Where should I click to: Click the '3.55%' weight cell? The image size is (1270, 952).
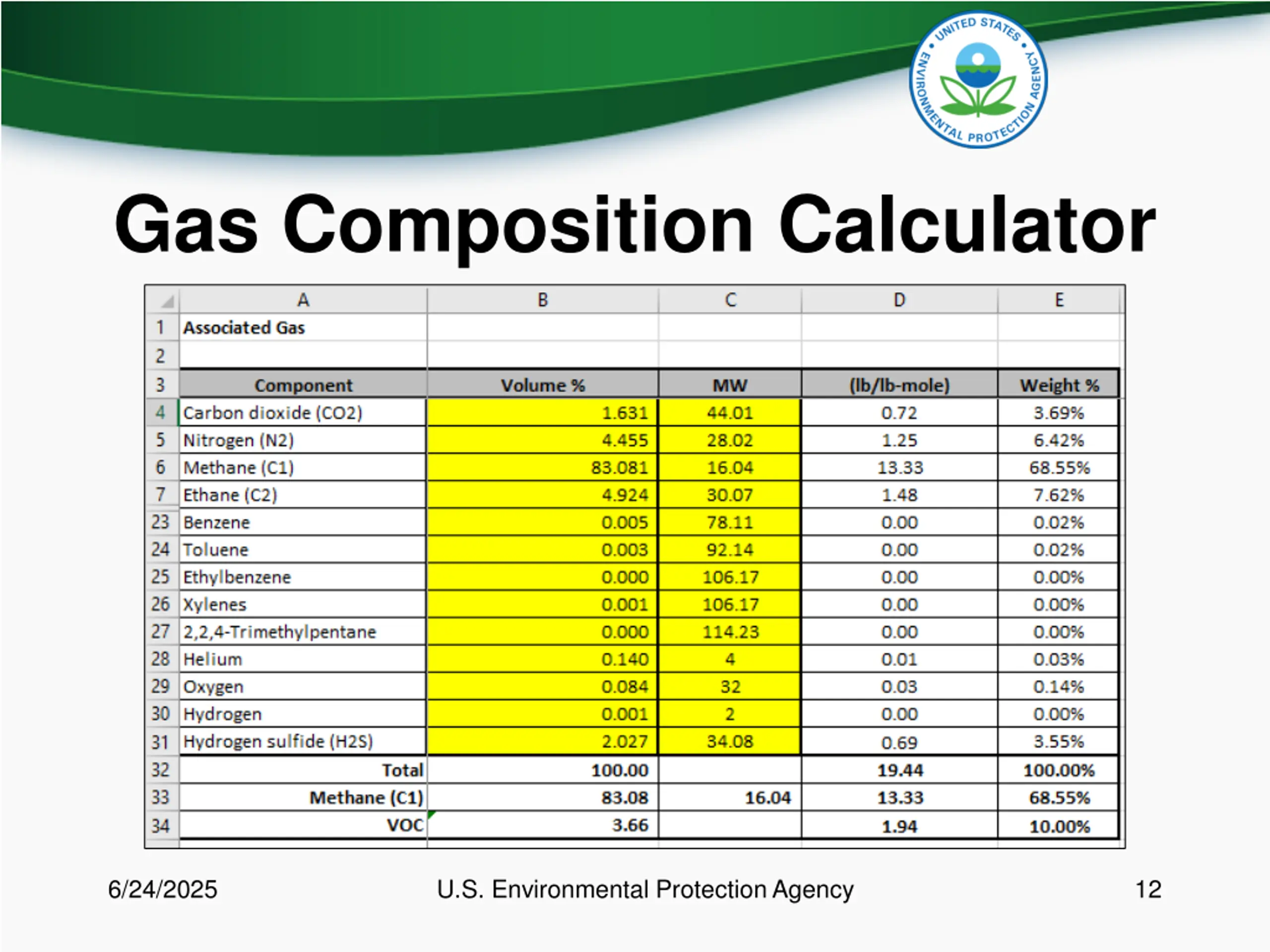[x=1059, y=741]
